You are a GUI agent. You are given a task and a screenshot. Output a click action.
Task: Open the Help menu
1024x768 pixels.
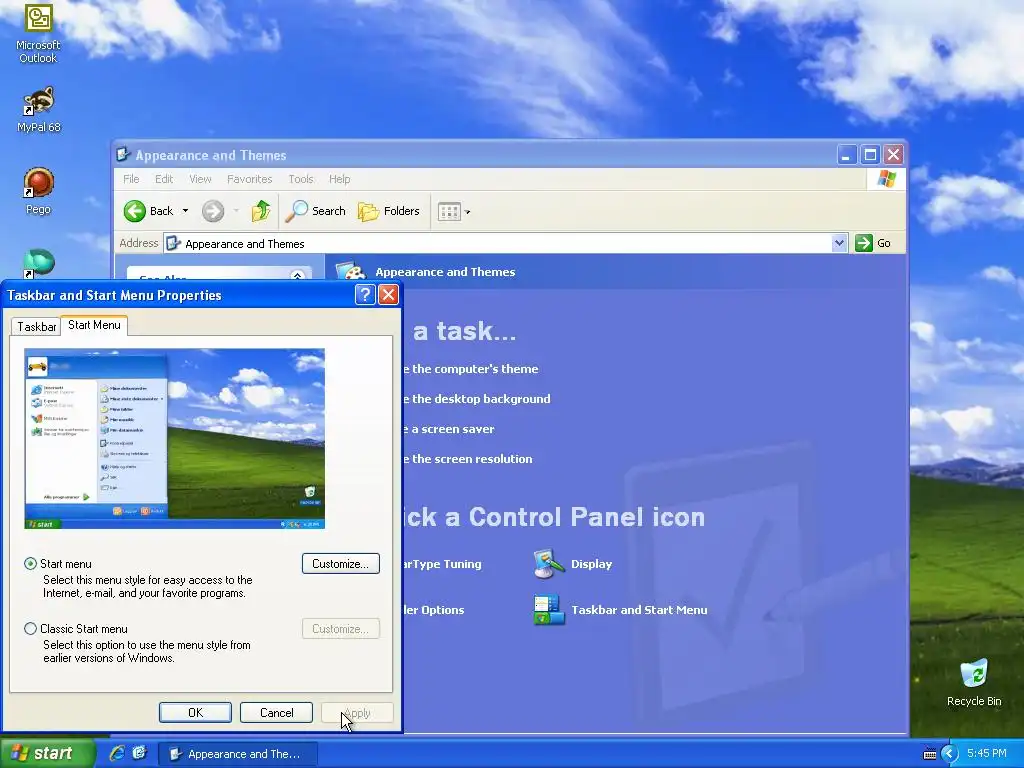coord(340,179)
